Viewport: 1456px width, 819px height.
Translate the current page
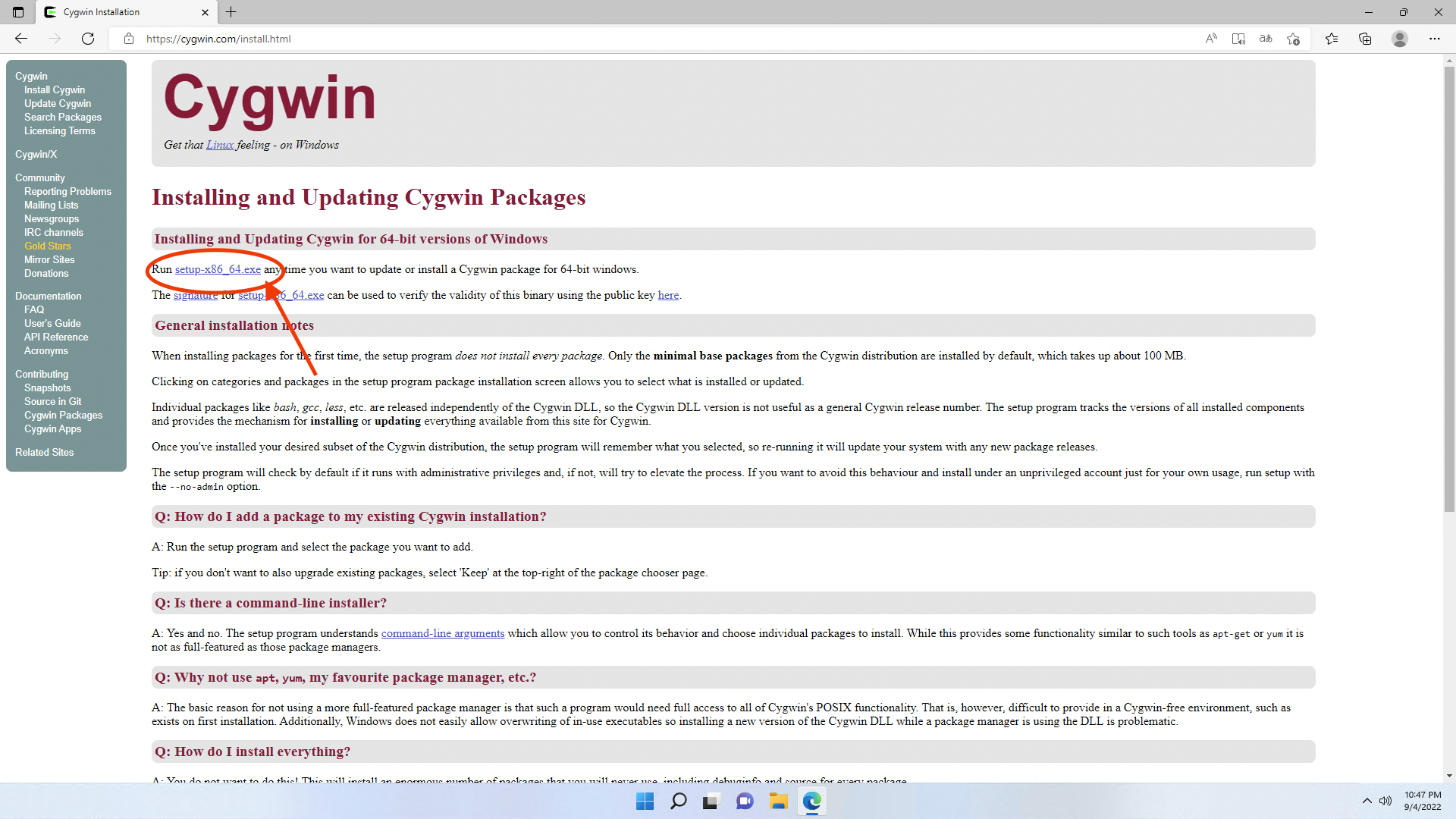(1265, 39)
